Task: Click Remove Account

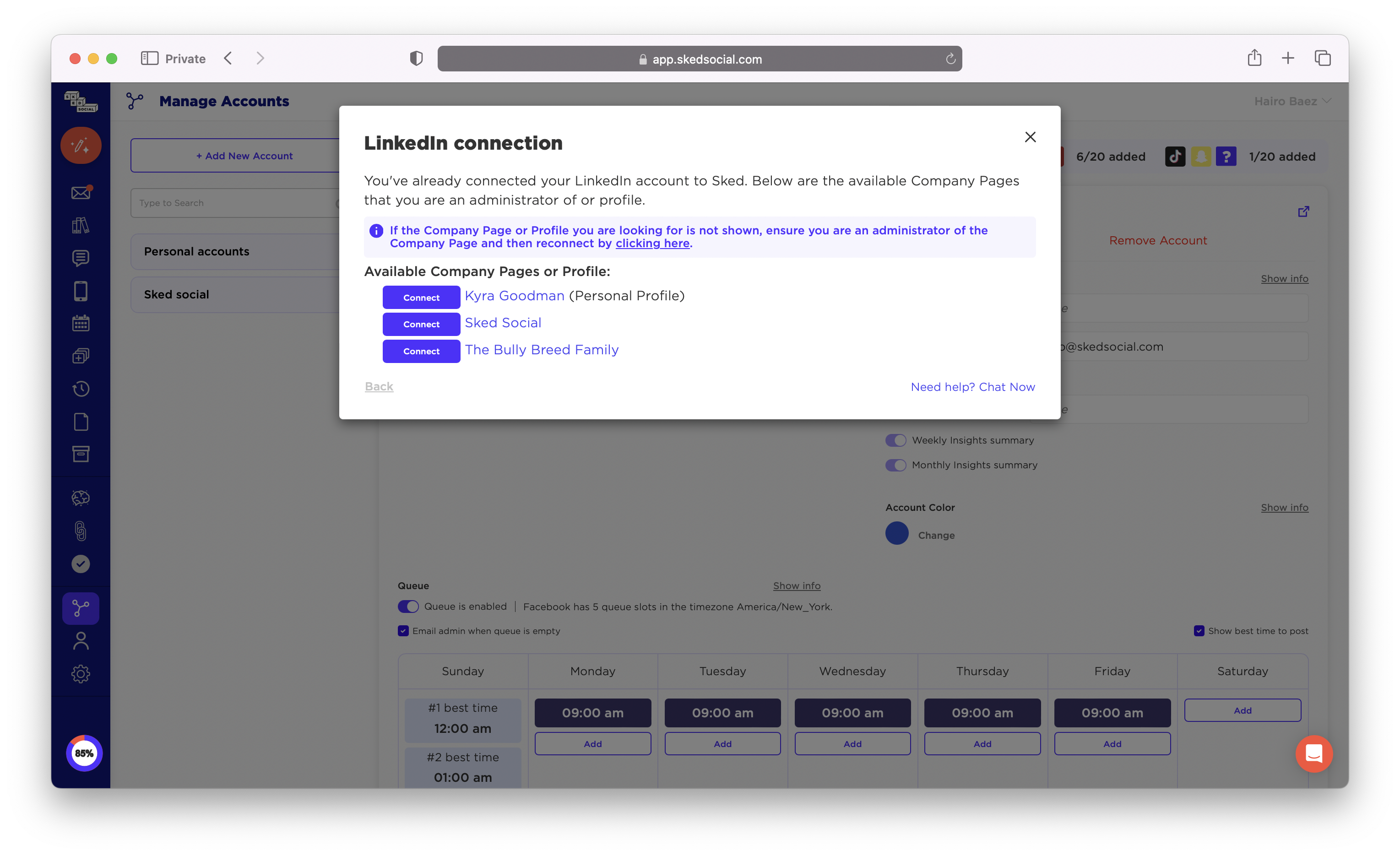Action: tap(1157, 240)
